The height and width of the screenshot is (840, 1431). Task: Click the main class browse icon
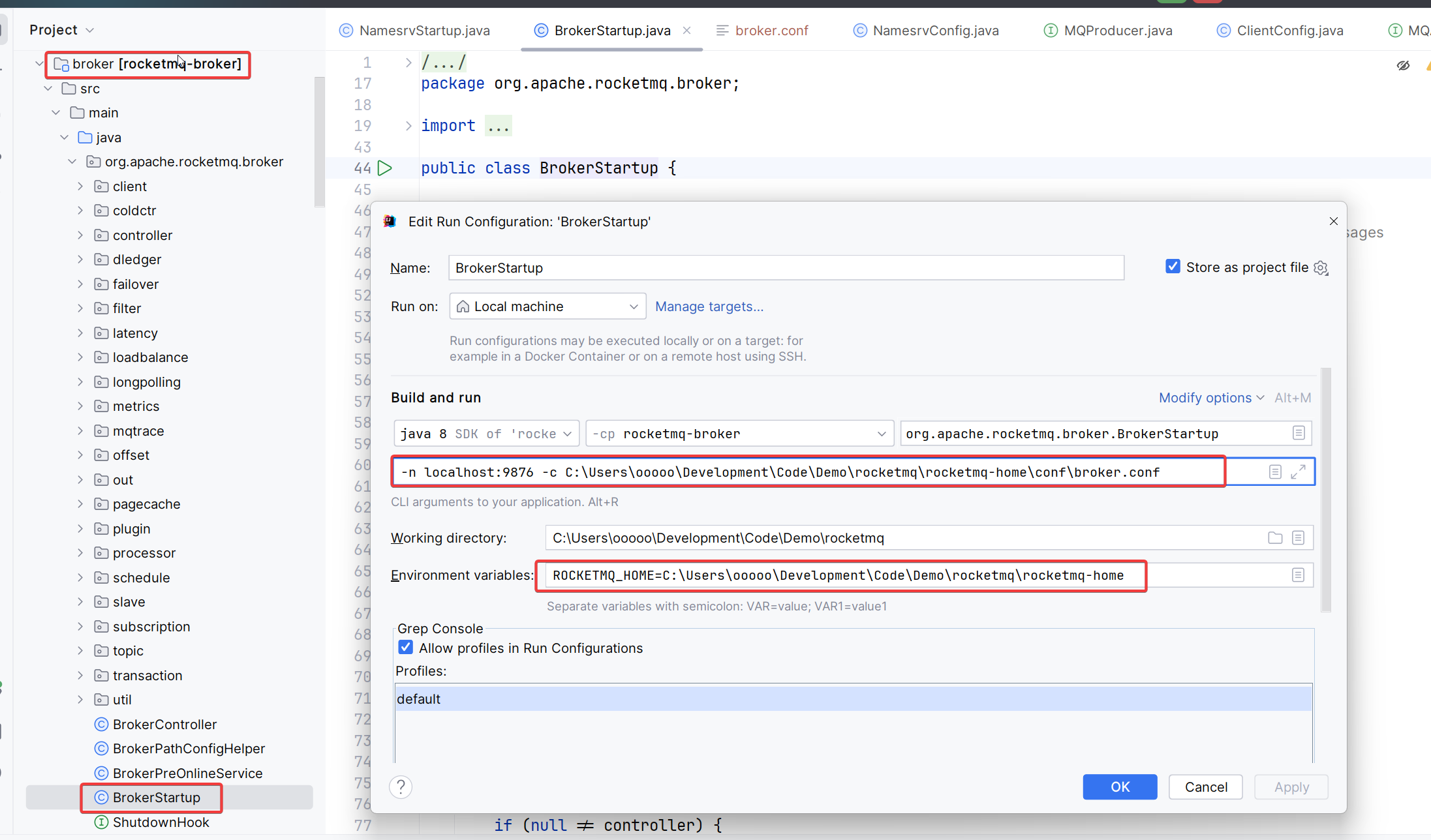[1298, 434]
